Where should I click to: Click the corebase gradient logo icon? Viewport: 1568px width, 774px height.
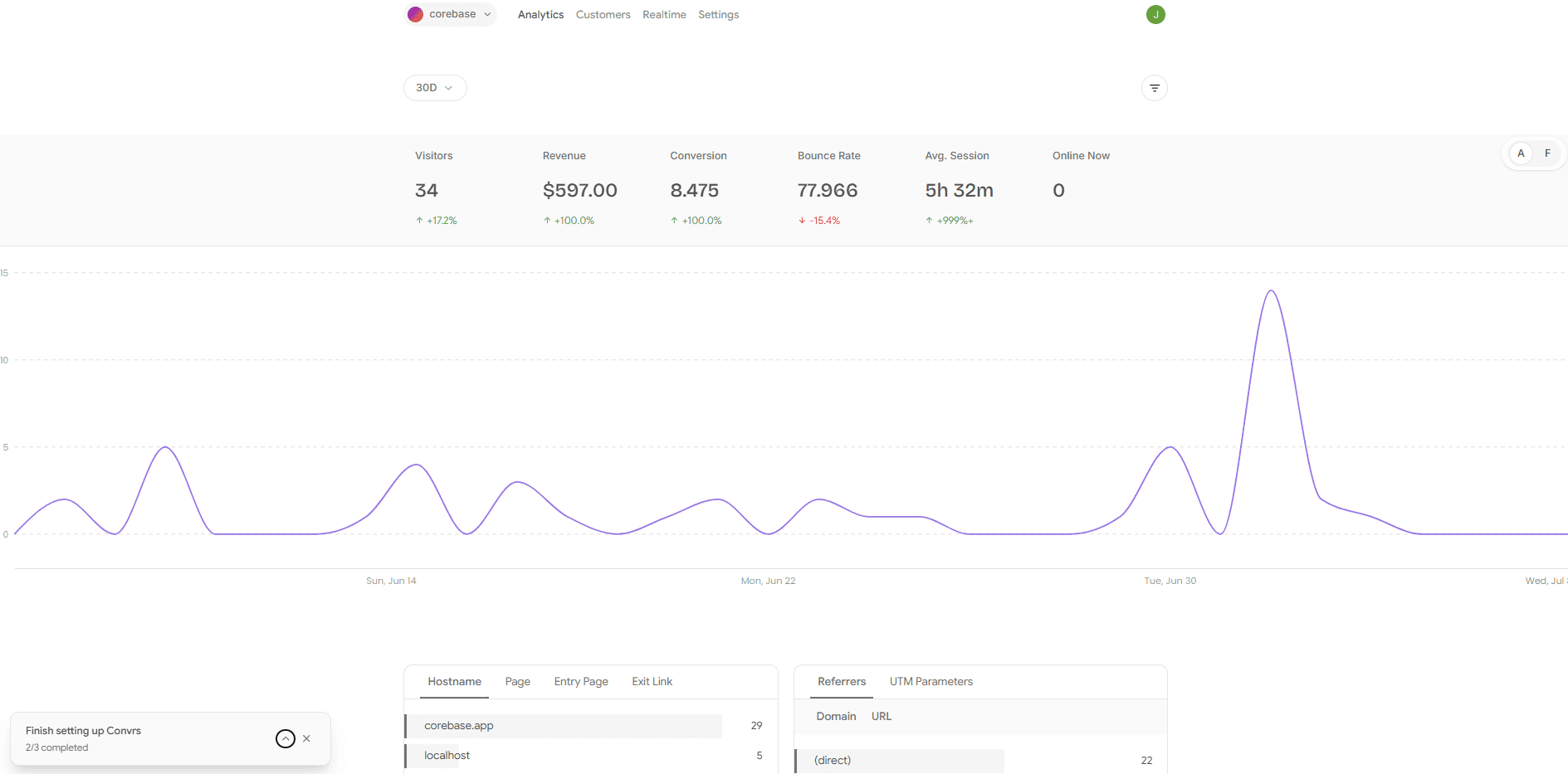coord(415,14)
